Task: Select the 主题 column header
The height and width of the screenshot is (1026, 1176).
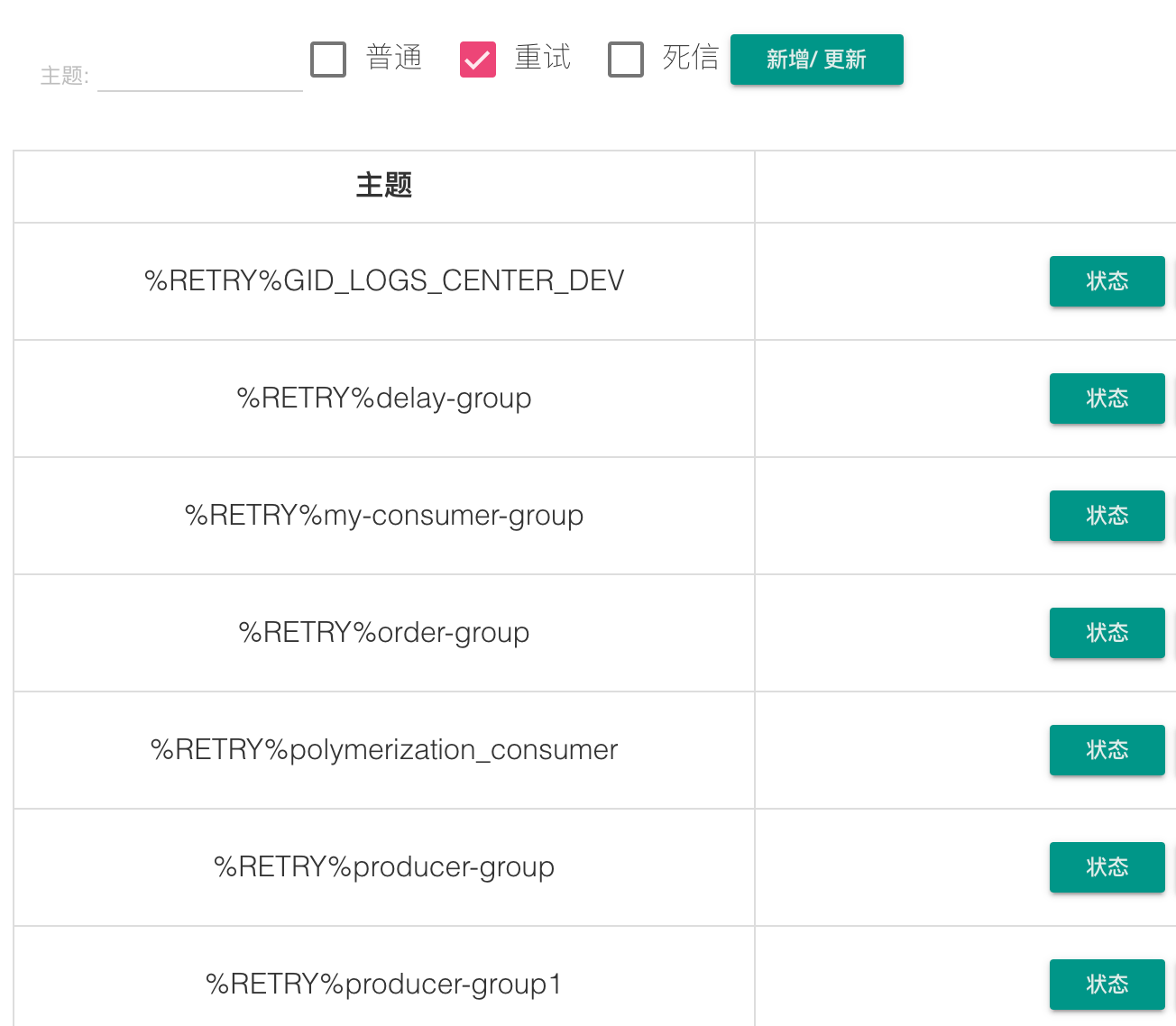Action: coord(384,186)
